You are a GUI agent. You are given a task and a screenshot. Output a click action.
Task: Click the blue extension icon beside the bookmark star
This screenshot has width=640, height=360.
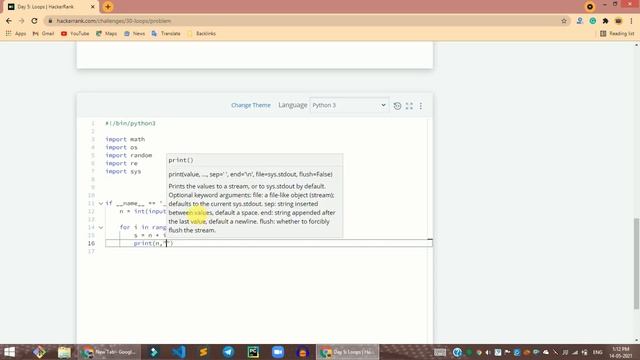(580, 21)
